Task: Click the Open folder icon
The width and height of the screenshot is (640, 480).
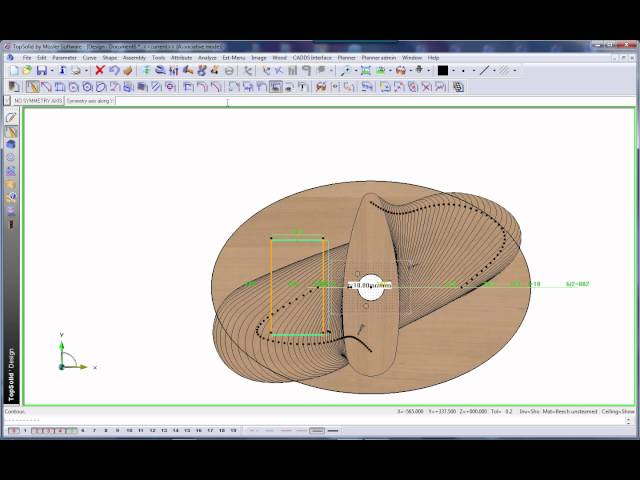Action: tap(25, 71)
